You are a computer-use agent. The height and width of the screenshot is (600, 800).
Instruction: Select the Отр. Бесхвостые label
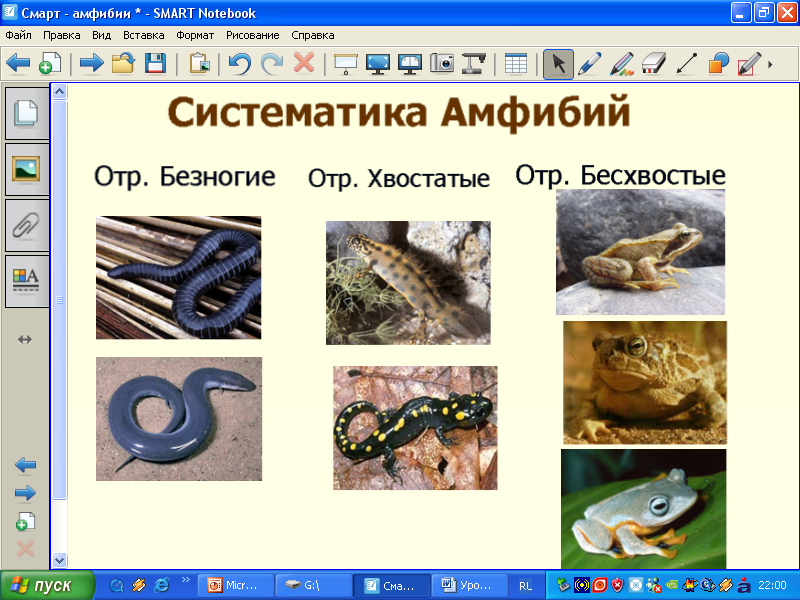point(620,175)
